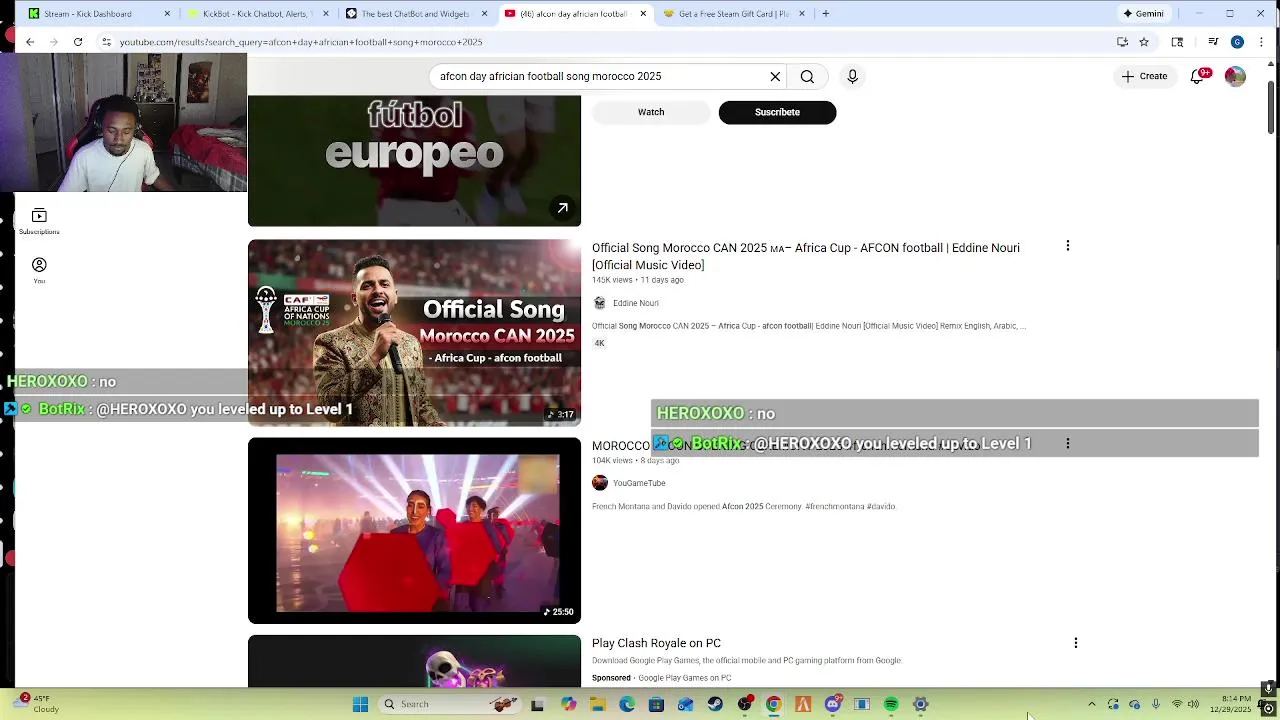Open the You sidebar item
The image size is (1280, 720).
(39, 270)
